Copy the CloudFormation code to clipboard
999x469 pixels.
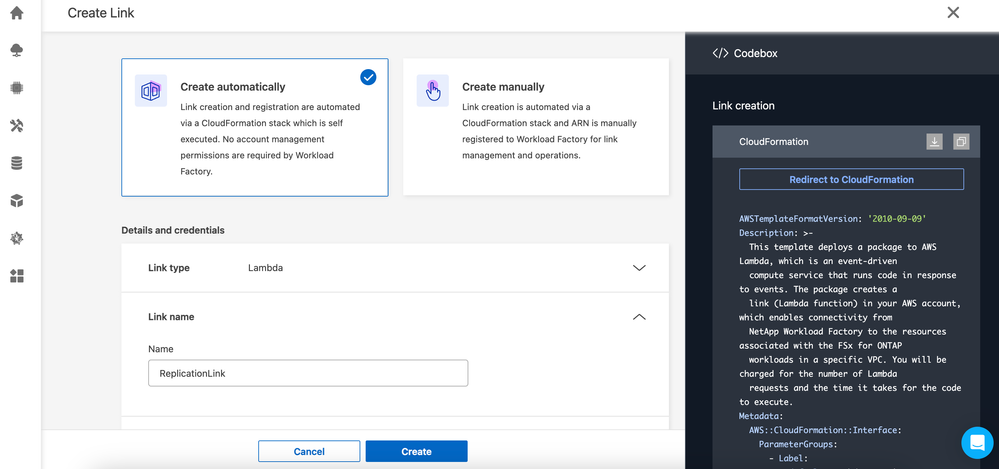point(960,142)
